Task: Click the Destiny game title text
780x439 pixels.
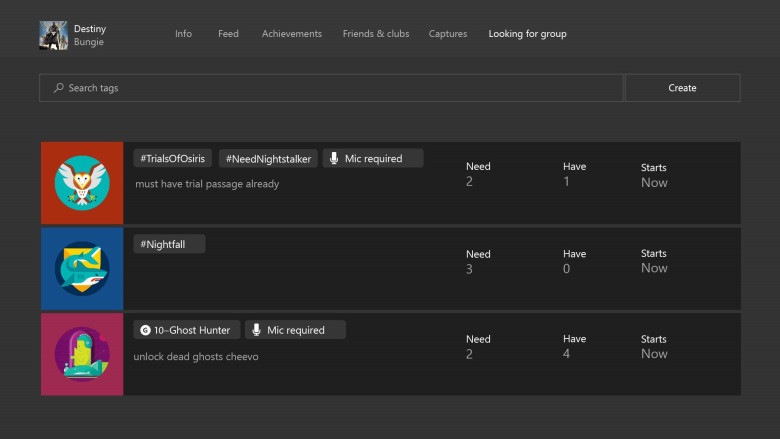Action: pos(90,29)
